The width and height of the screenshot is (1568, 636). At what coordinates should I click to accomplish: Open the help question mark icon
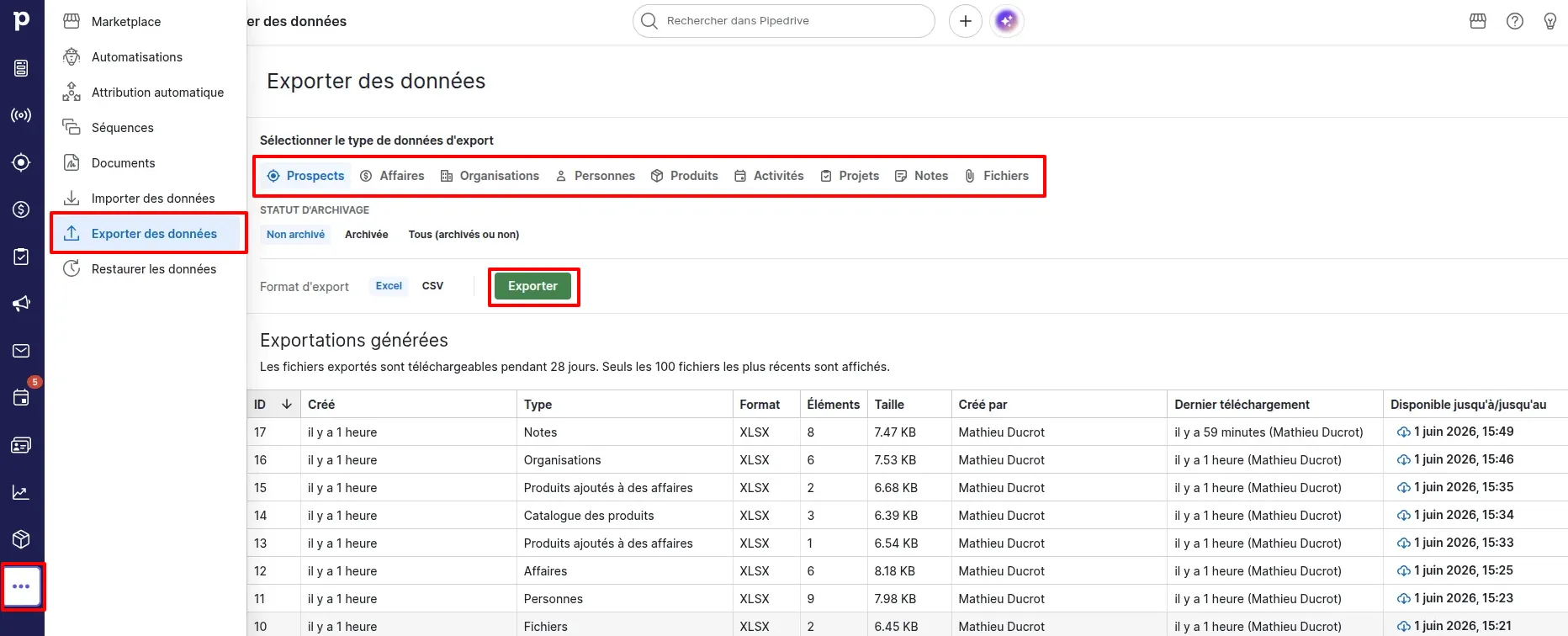(x=1515, y=21)
